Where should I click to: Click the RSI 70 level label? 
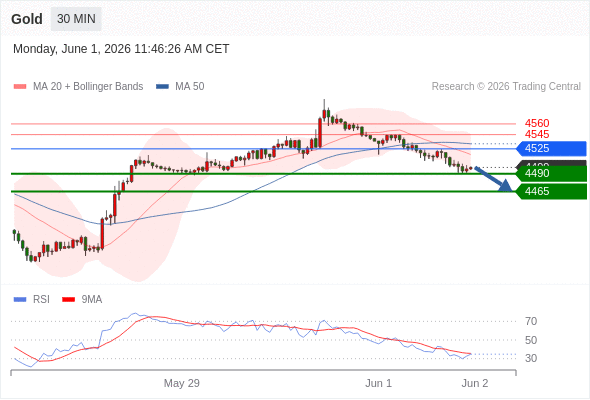point(531,321)
